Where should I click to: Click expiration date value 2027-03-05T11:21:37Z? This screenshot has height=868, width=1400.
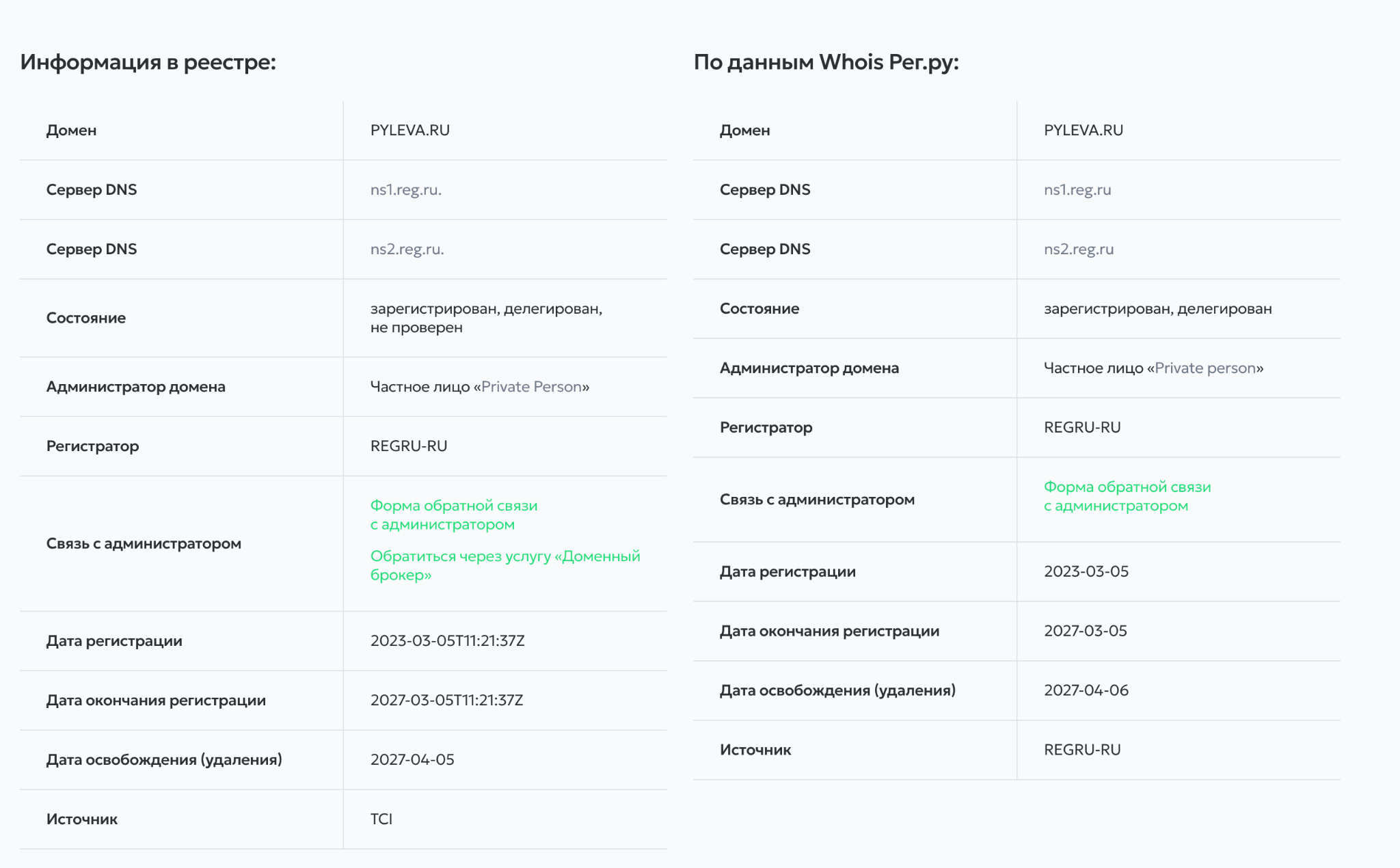click(x=446, y=701)
